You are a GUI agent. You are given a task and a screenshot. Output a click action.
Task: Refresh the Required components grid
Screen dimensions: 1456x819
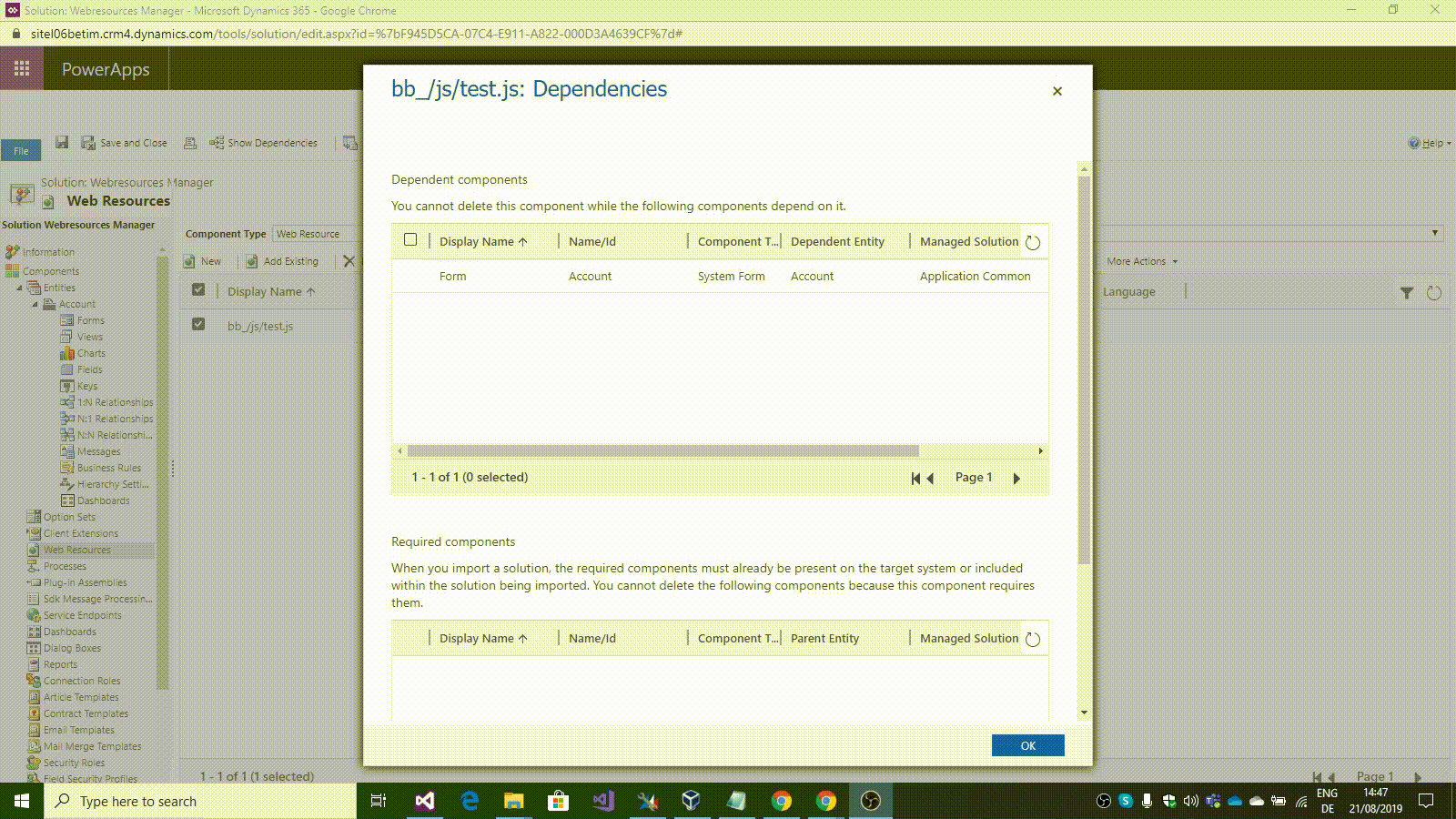[x=1032, y=638]
